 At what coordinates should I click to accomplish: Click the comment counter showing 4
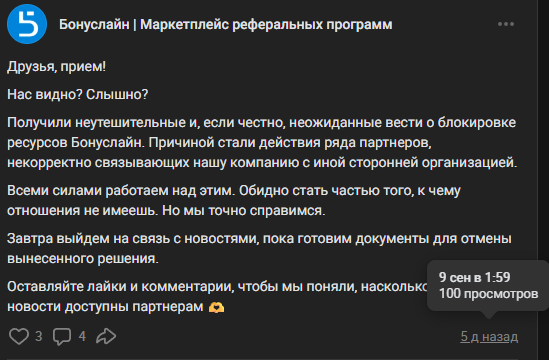click(x=82, y=337)
